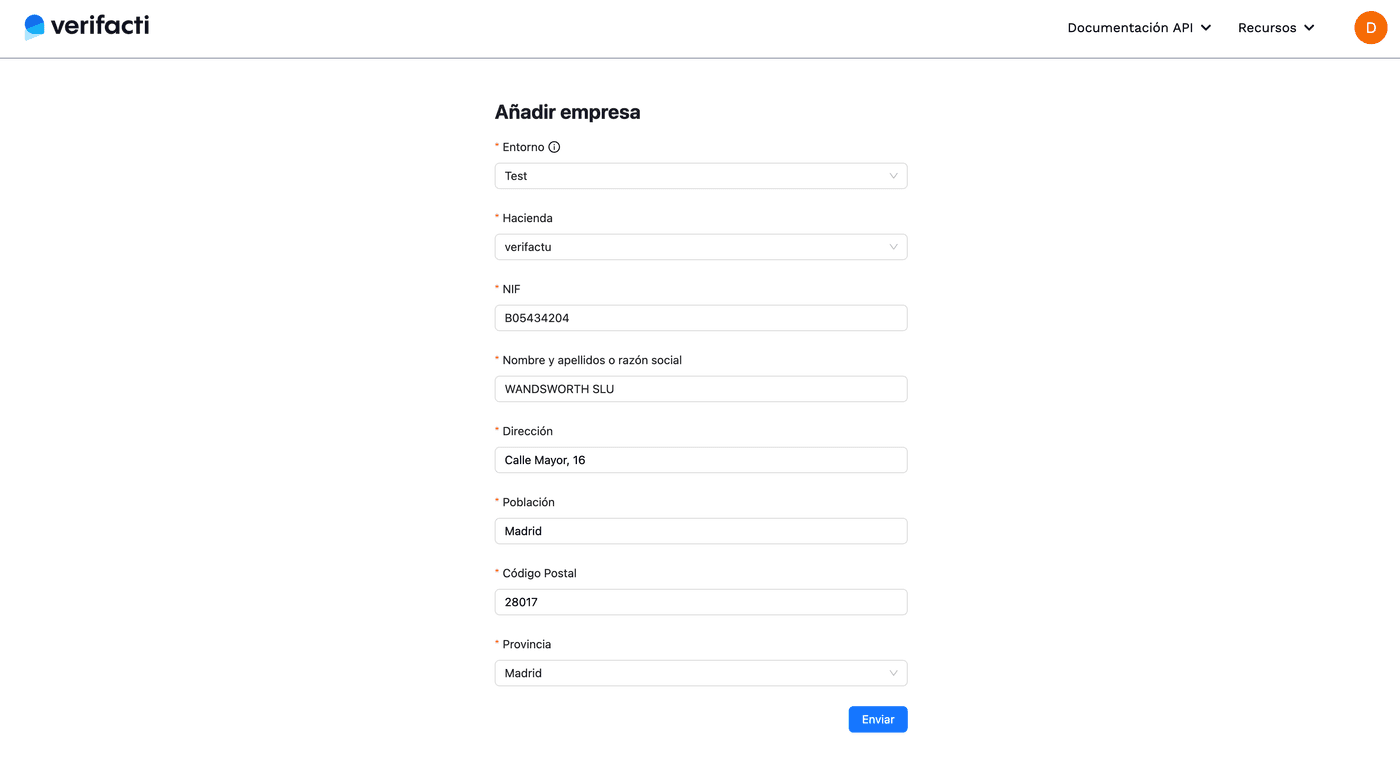Click the arrow in the Hacienda select
The width and height of the screenshot is (1400, 768).
point(893,247)
